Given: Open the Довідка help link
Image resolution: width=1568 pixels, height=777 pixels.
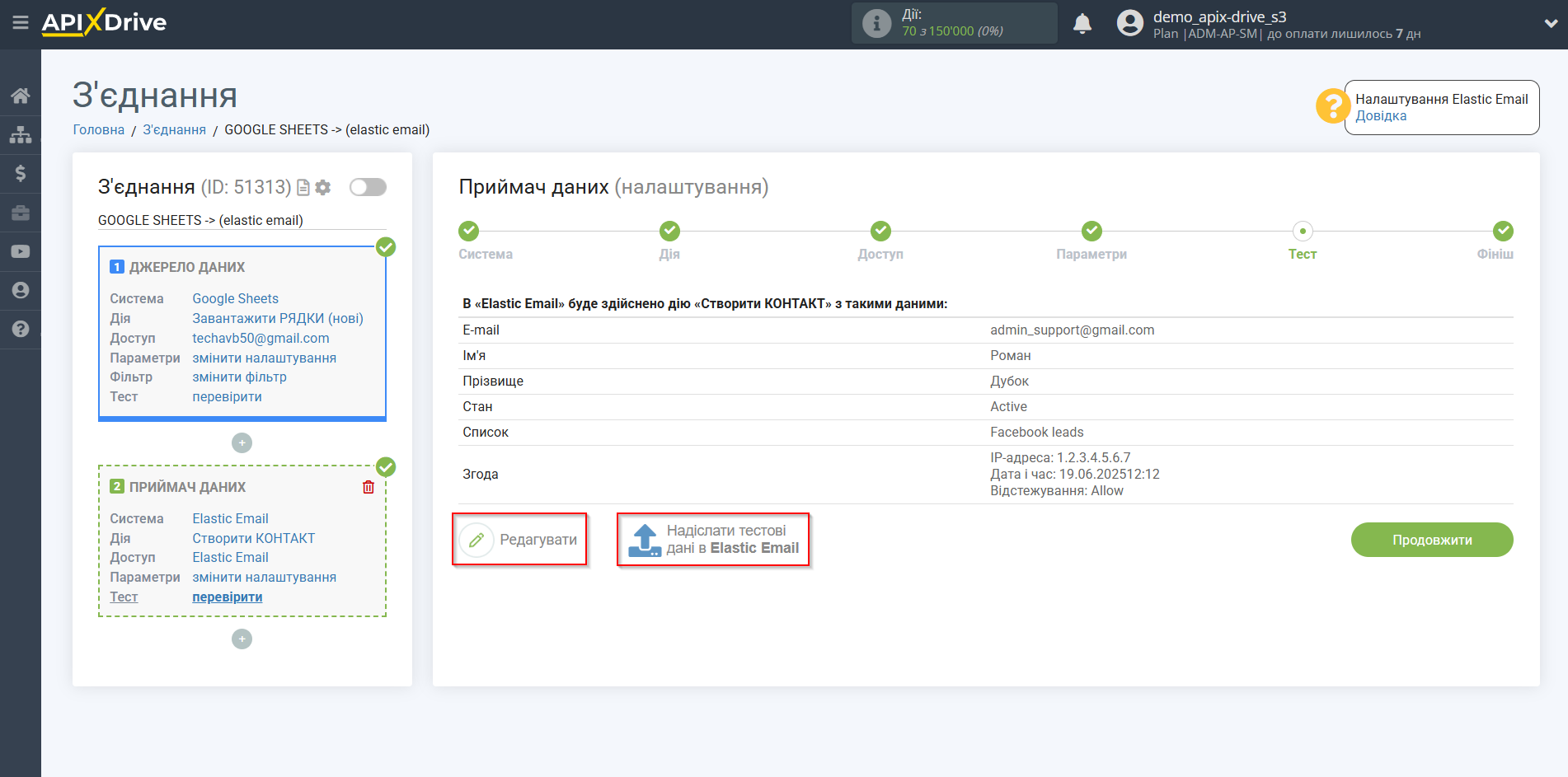Looking at the screenshot, I should pyautogui.click(x=1381, y=116).
